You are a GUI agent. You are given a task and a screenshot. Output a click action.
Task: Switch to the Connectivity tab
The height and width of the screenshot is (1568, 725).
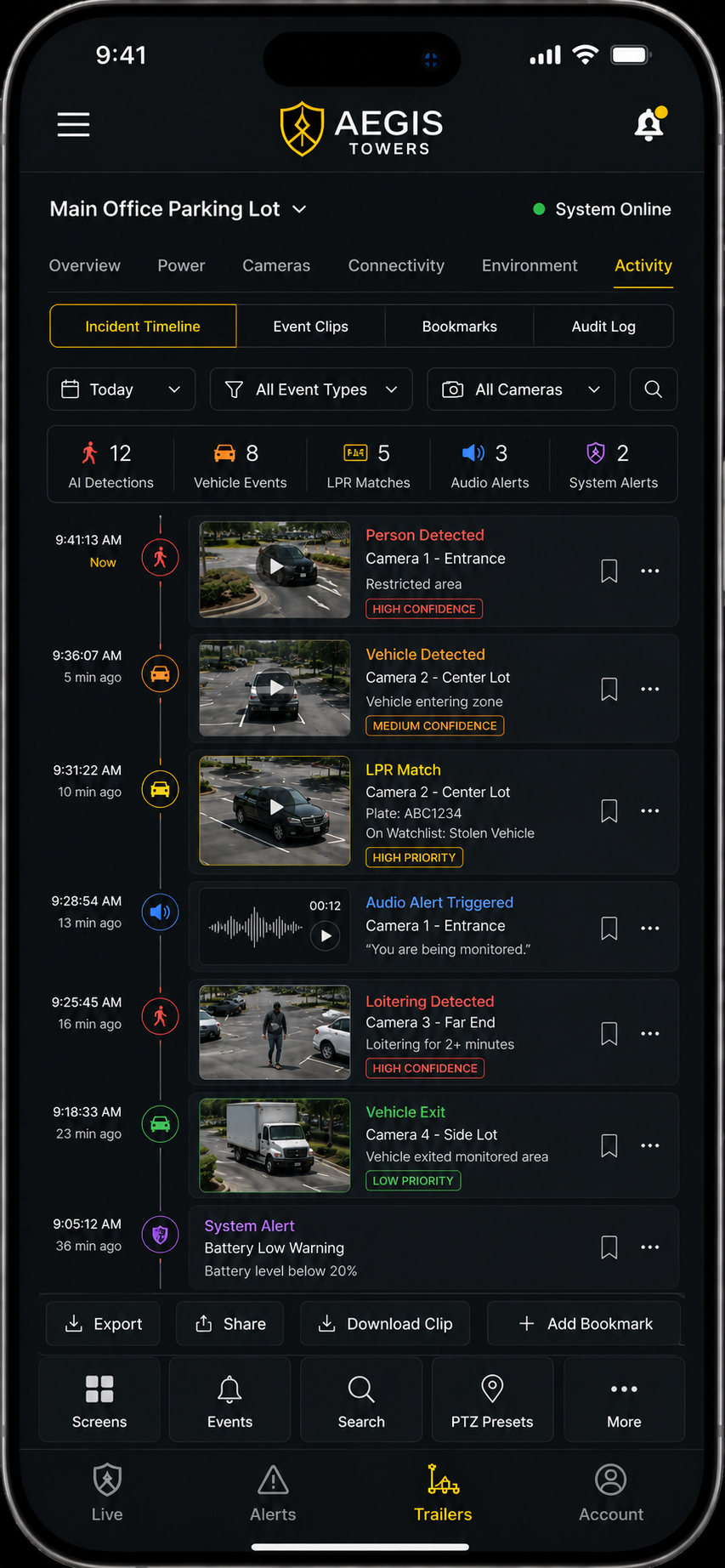pyautogui.click(x=396, y=265)
